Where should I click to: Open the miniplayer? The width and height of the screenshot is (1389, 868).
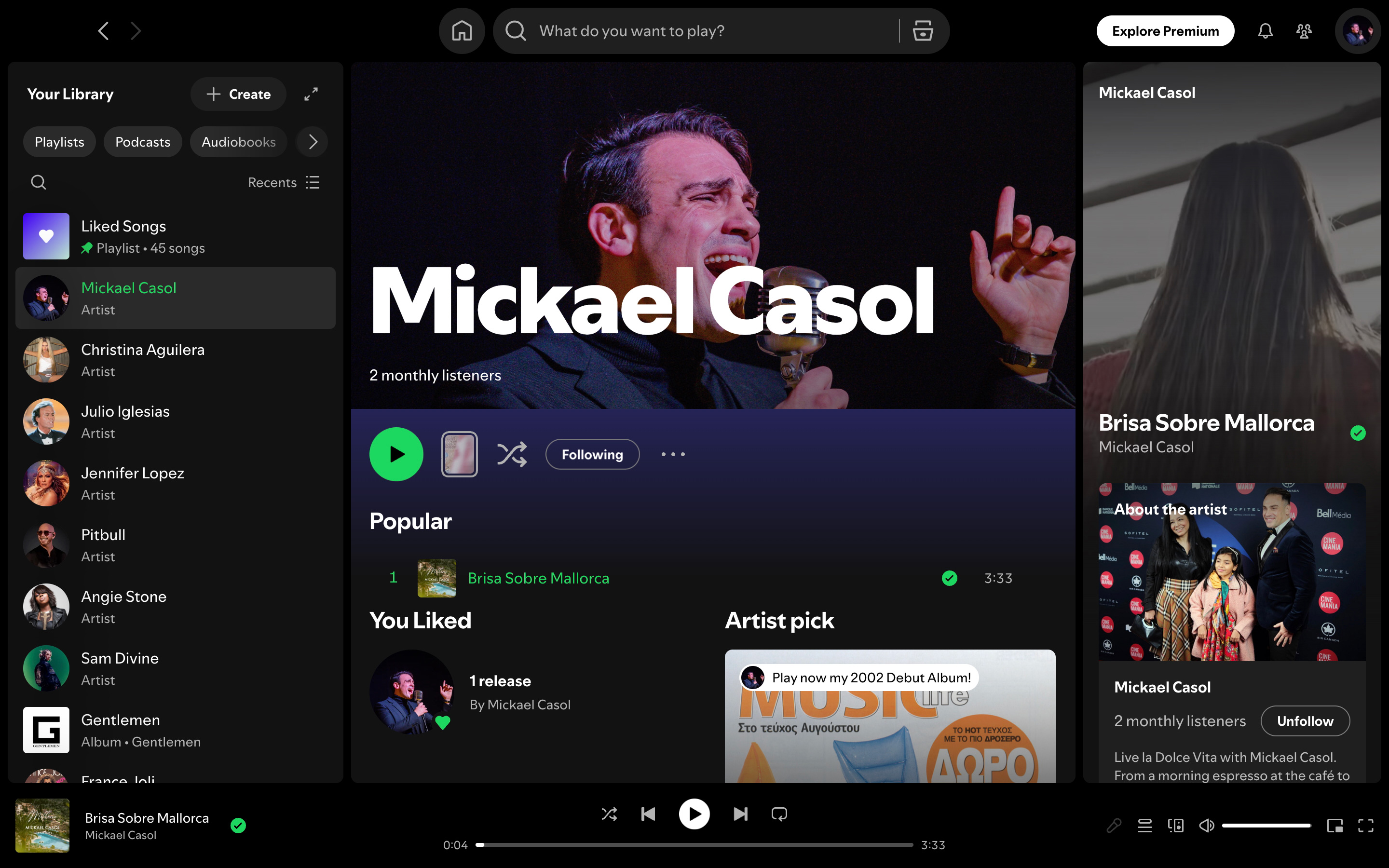(x=1335, y=826)
